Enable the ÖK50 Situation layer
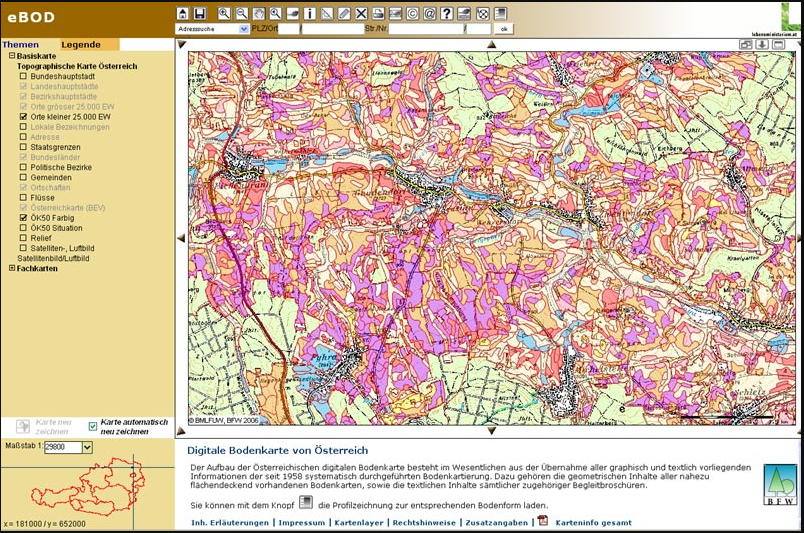 (x=23, y=228)
